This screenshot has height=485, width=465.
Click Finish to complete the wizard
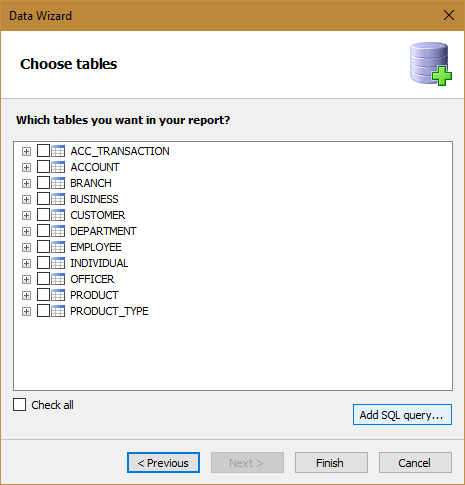pos(331,463)
